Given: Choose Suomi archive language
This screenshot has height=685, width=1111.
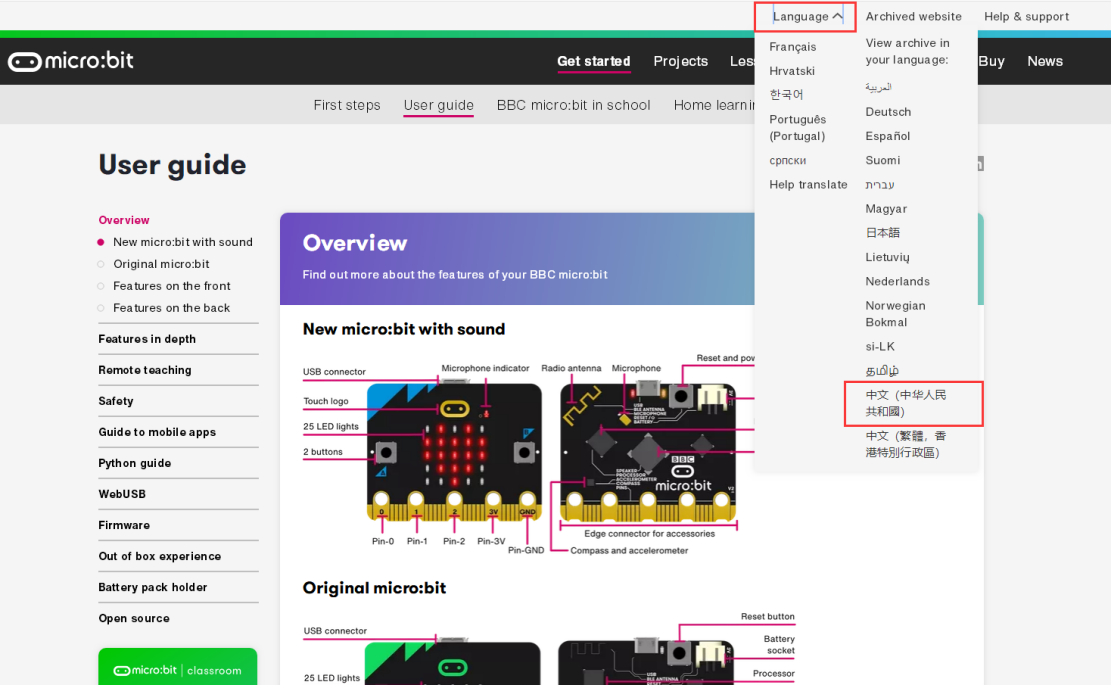Looking at the screenshot, I should click(883, 160).
